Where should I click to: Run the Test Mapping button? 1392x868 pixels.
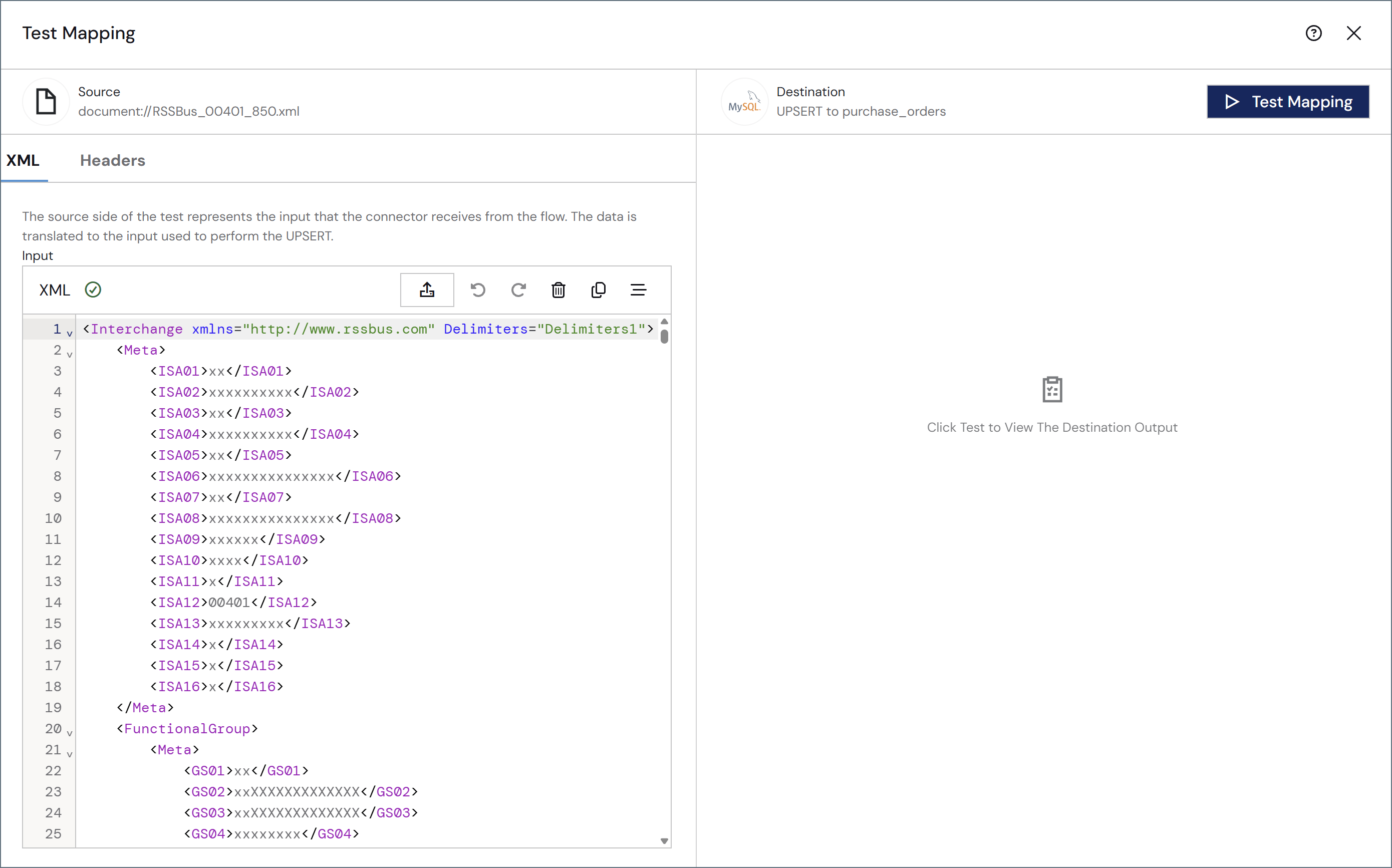[x=1287, y=102]
